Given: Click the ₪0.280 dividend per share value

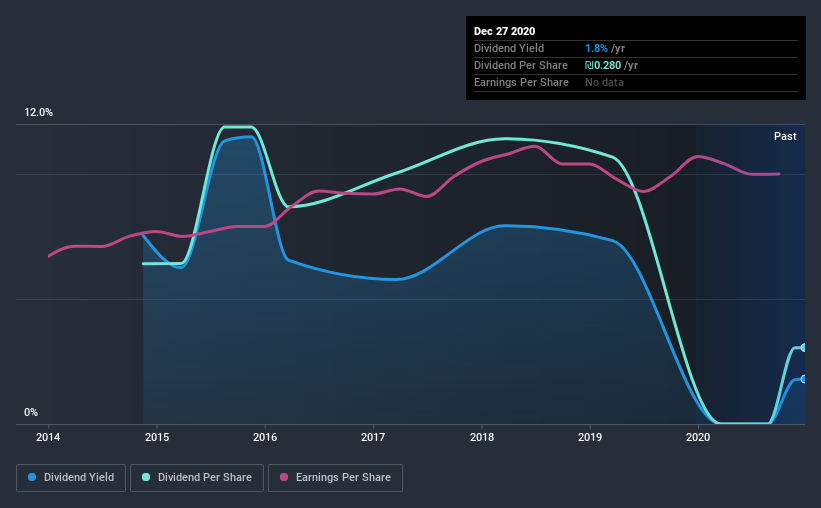Looking at the screenshot, I should point(603,65).
